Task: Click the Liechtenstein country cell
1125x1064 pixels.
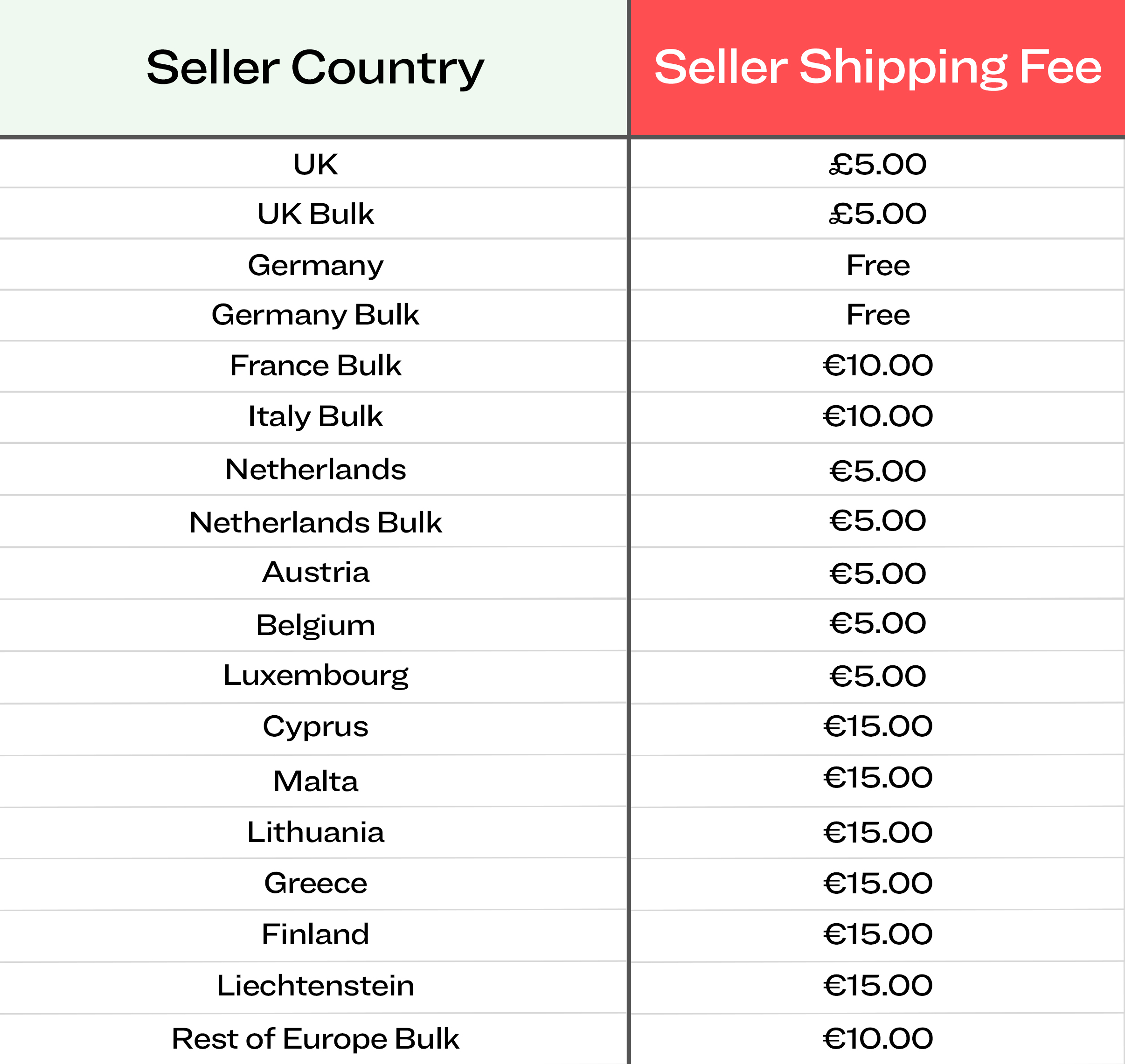Action: pyautogui.click(x=315, y=986)
